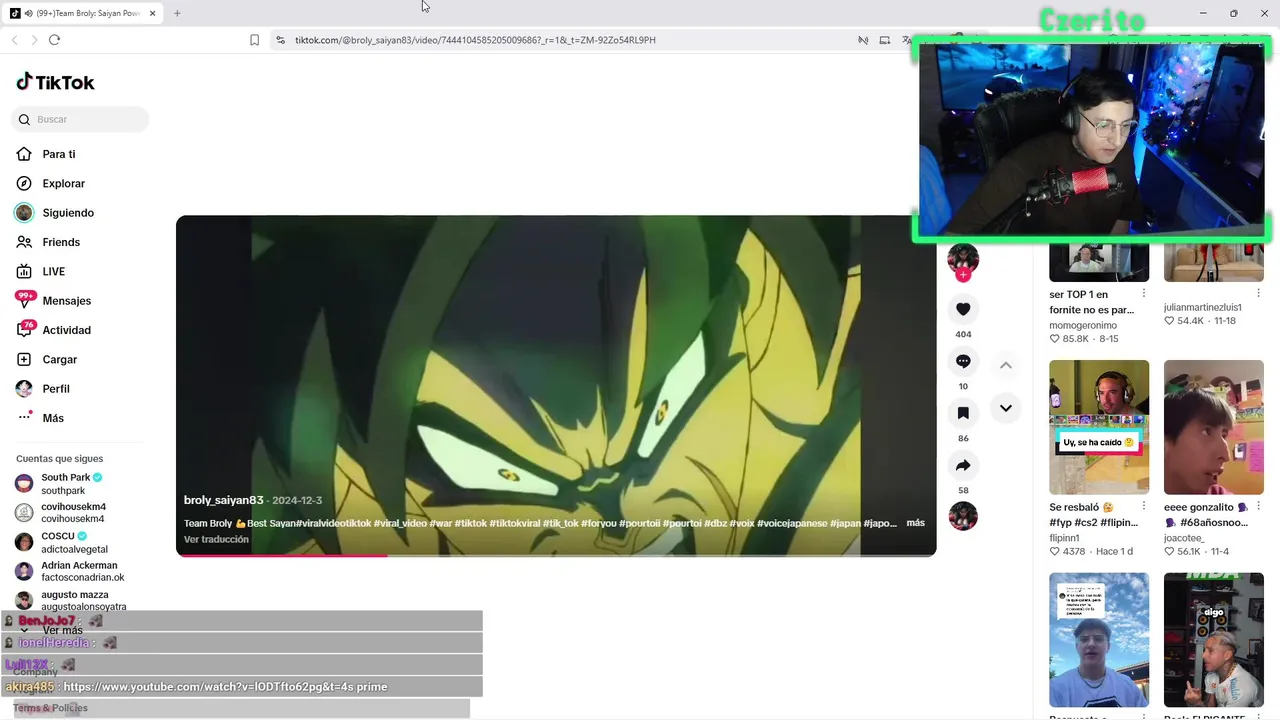The height and width of the screenshot is (720, 1280).
Task: Reload the page in browser
Action: [x=54, y=40]
